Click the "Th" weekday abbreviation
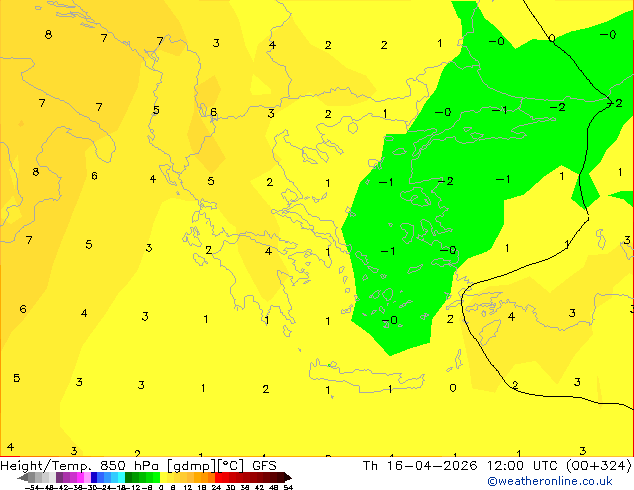The image size is (634, 490). coord(370,466)
